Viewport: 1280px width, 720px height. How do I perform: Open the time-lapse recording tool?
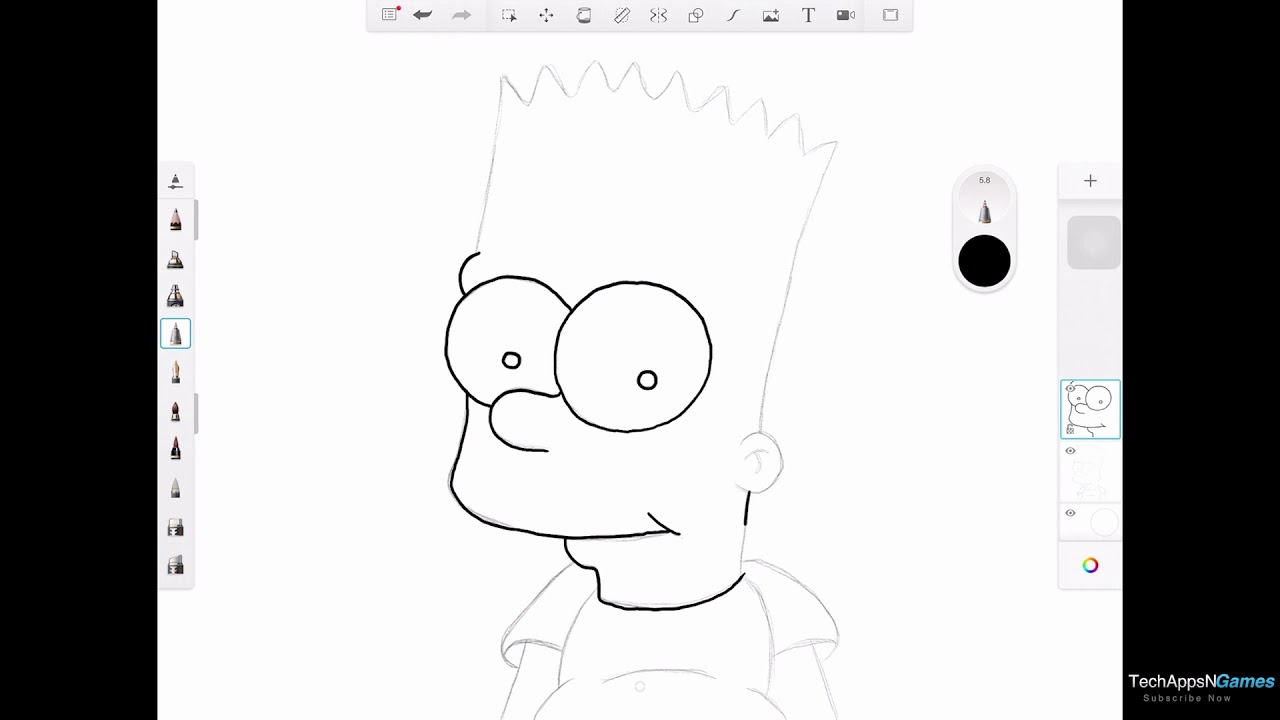845,15
